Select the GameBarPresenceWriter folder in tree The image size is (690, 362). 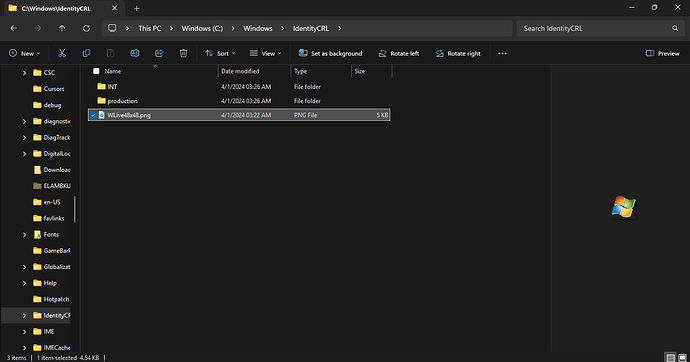pyautogui.click(x=52, y=251)
